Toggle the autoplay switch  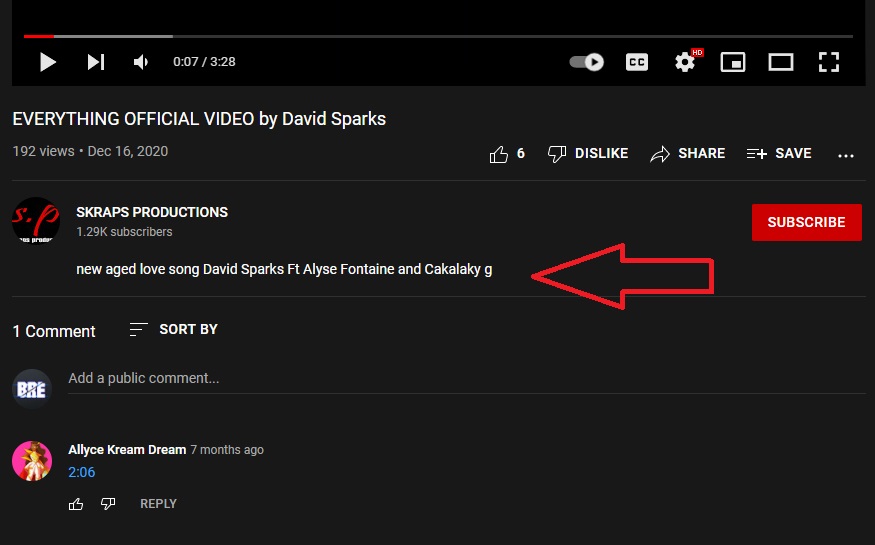click(587, 62)
